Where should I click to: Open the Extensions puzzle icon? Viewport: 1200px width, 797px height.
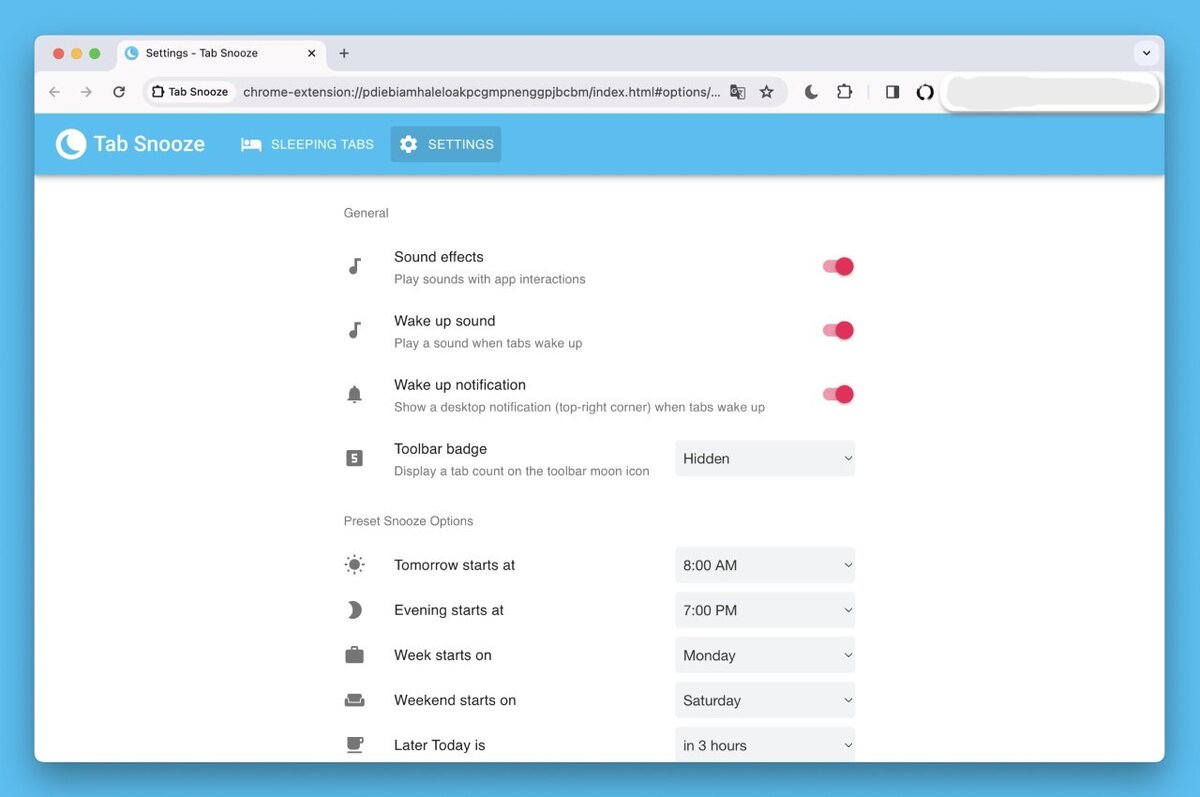[x=844, y=92]
